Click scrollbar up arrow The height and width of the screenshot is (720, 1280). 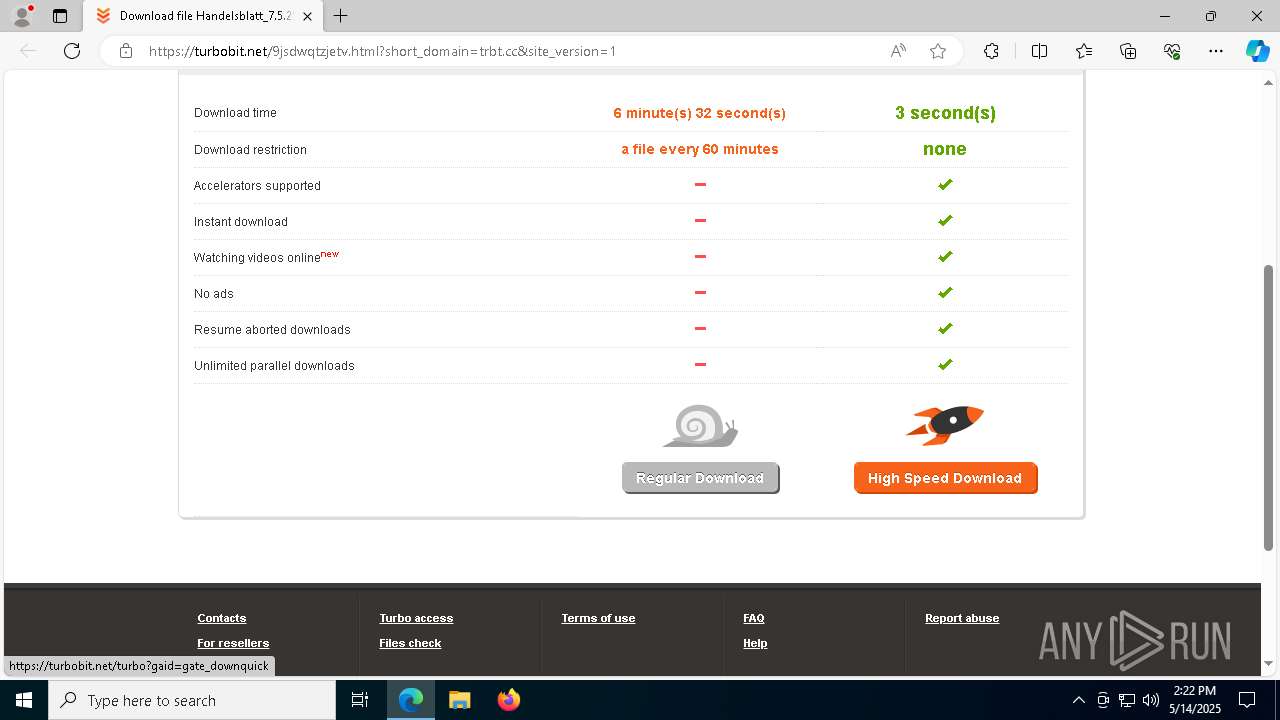pos(1268,82)
